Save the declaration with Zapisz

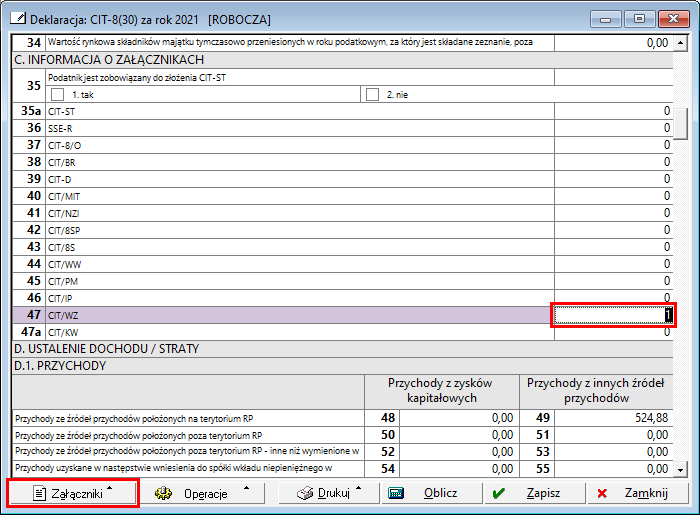pos(534,493)
